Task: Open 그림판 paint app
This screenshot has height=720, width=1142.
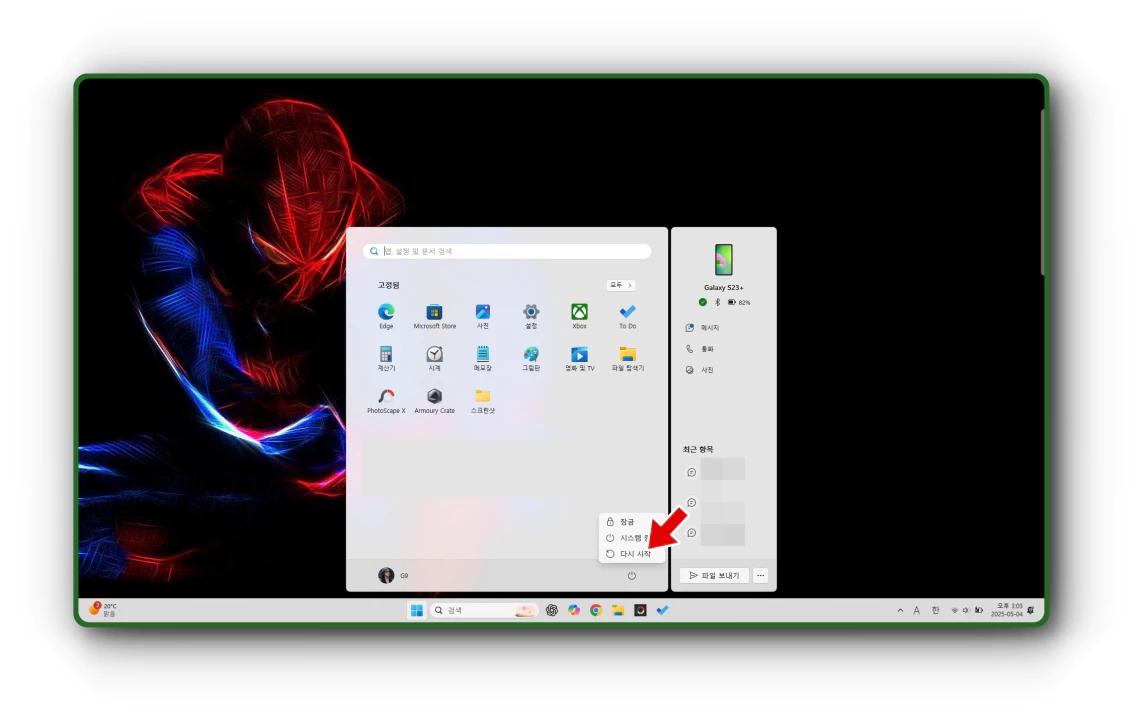Action: (531, 358)
